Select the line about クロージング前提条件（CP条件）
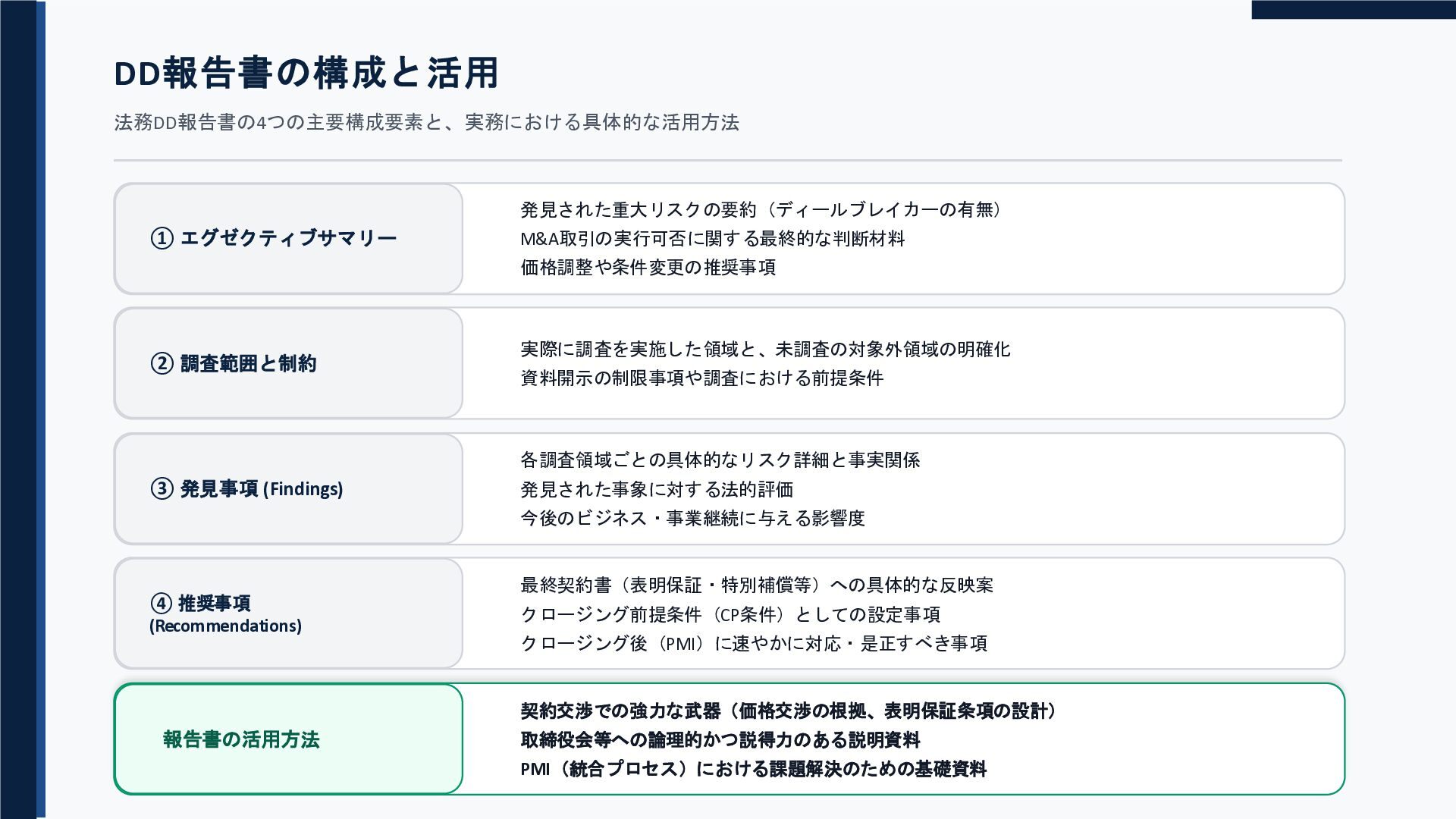Screen dimensions: 1456x819 pos(730,615)
